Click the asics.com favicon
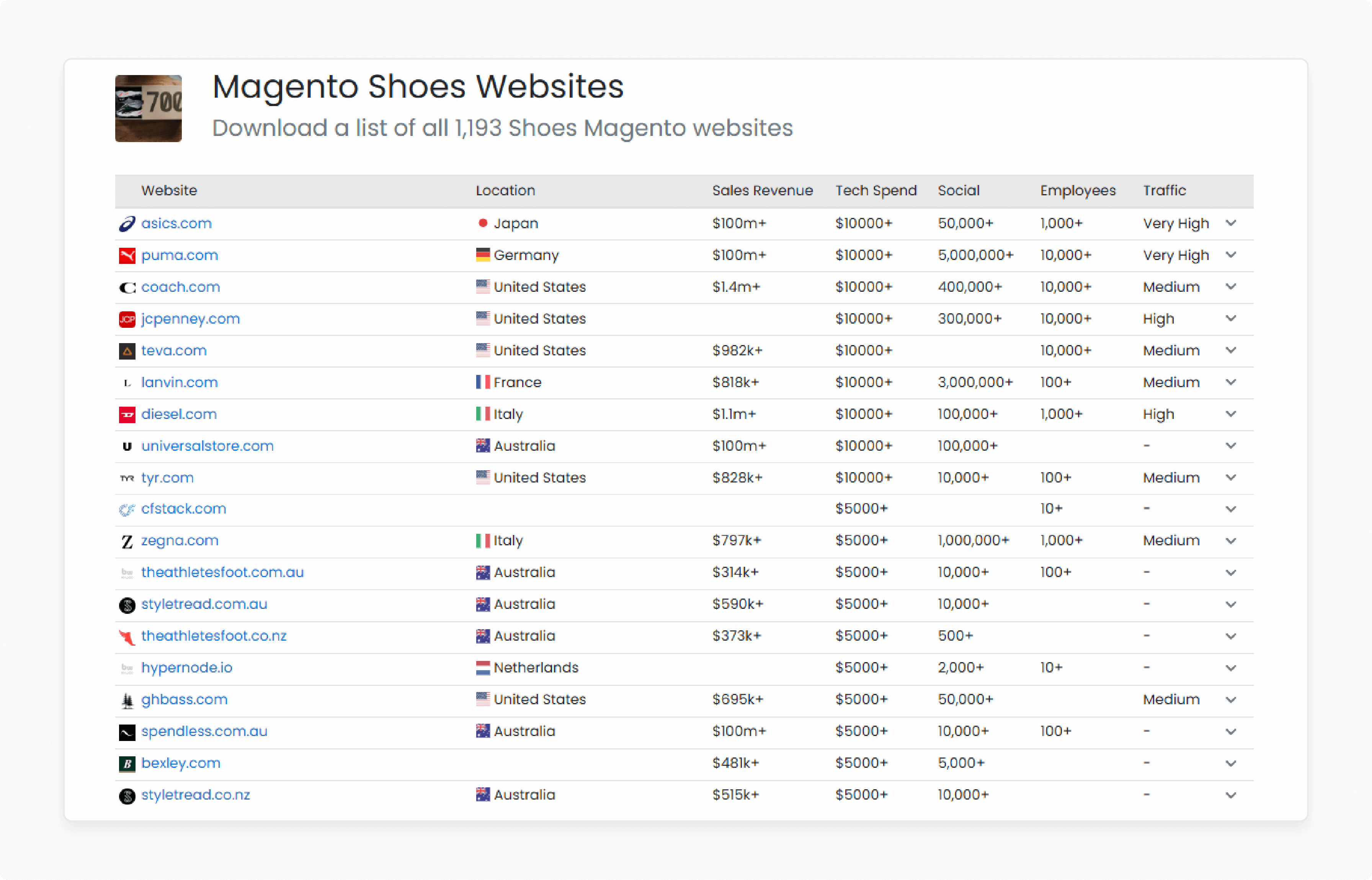Screen dimensions: 1372x880 point(127,223)
